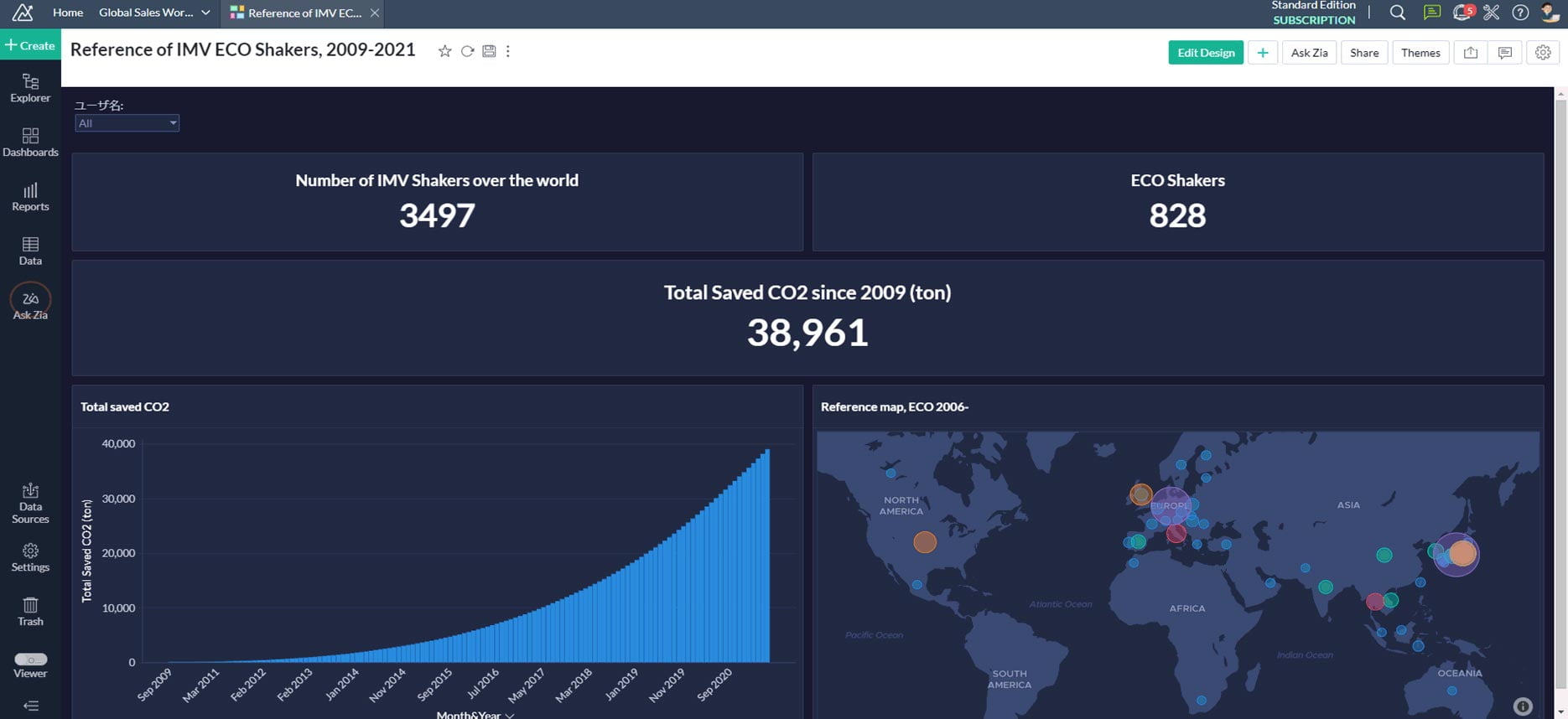Expand the Global Sales workspace dropdown

point(205,13)
